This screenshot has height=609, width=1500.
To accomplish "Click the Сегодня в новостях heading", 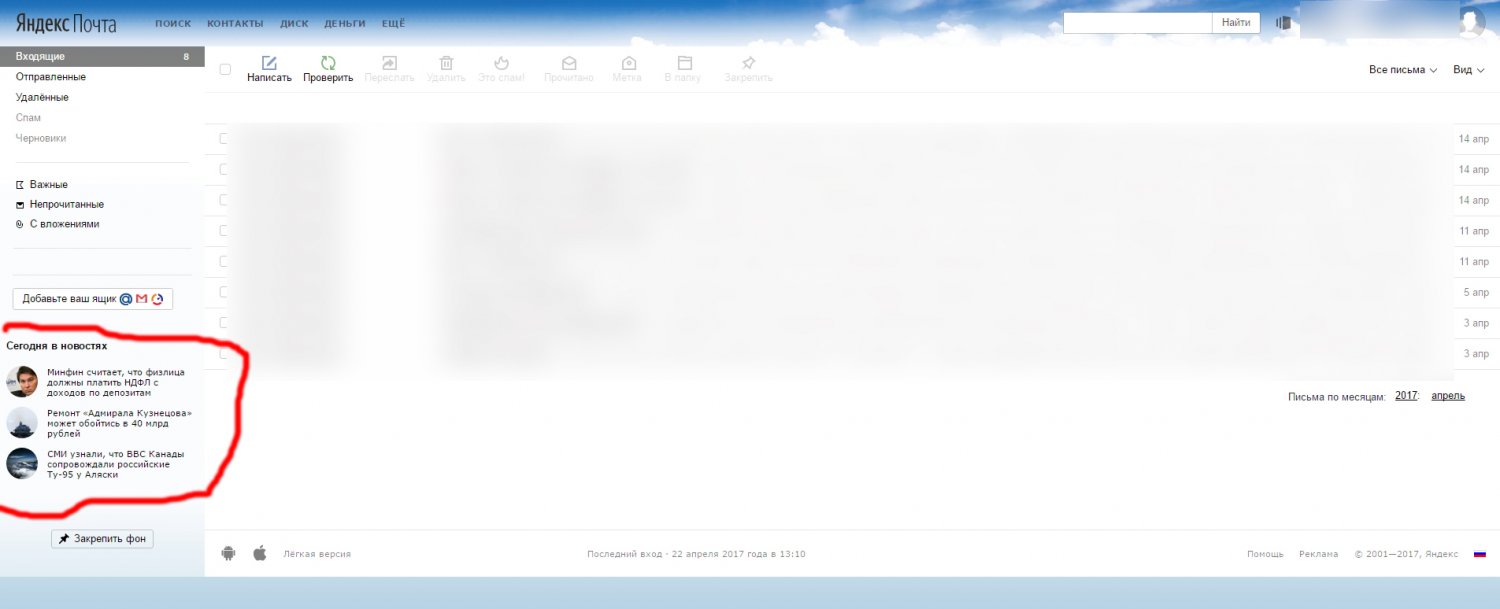I will click(x=56, y=346).
